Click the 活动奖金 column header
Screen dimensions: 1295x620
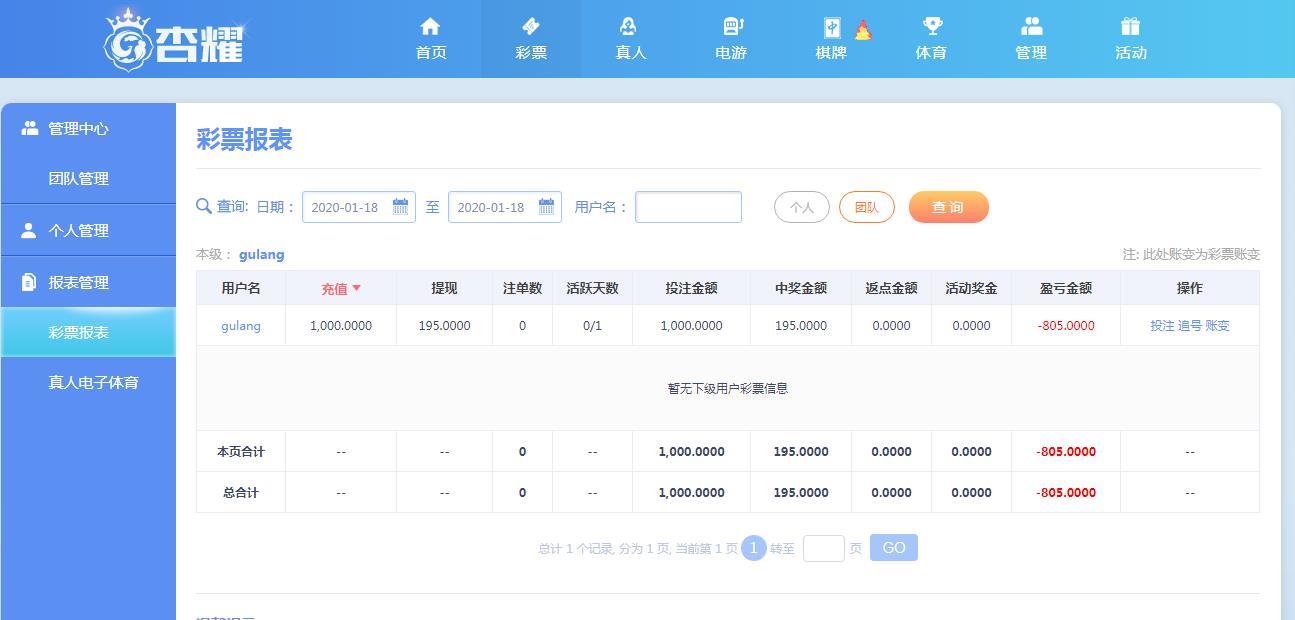(971, 288)
